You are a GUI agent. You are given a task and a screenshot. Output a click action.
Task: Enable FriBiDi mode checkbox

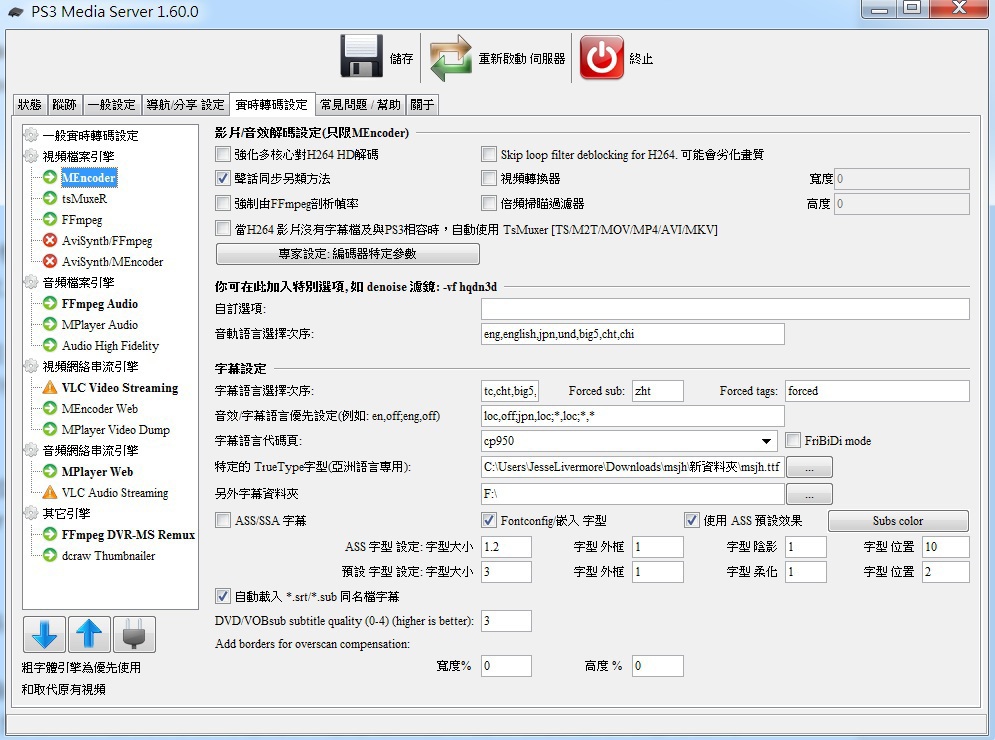(793, 440)
